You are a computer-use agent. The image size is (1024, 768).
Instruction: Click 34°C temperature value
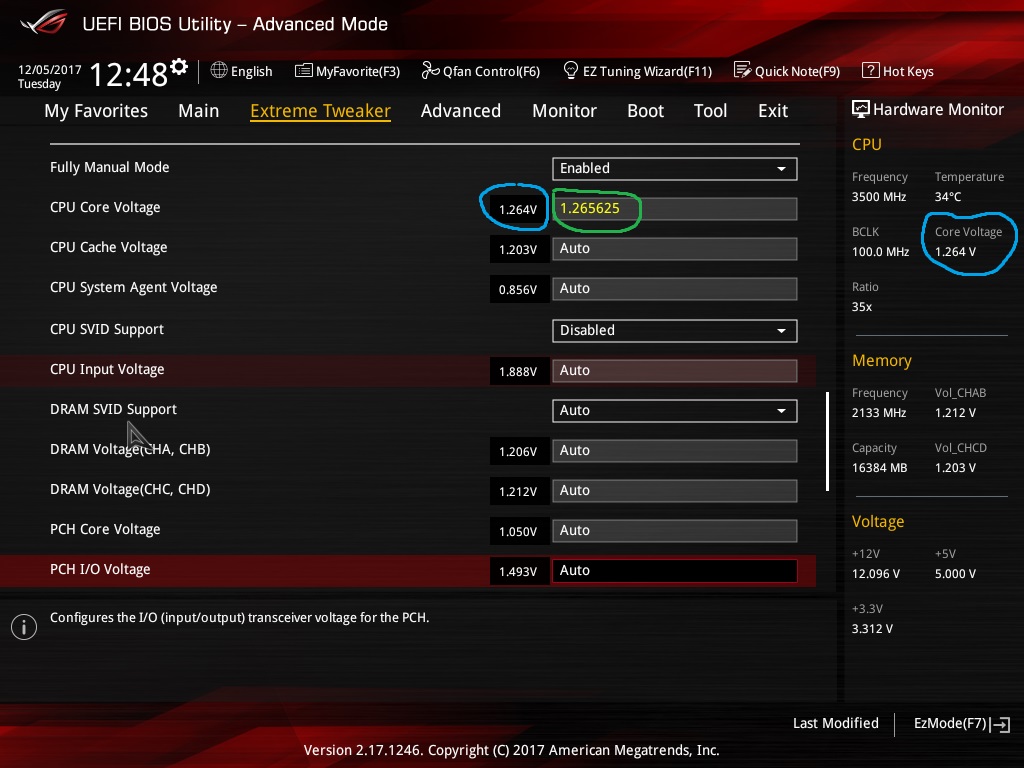pyautogui.click(x=948, y=197)
